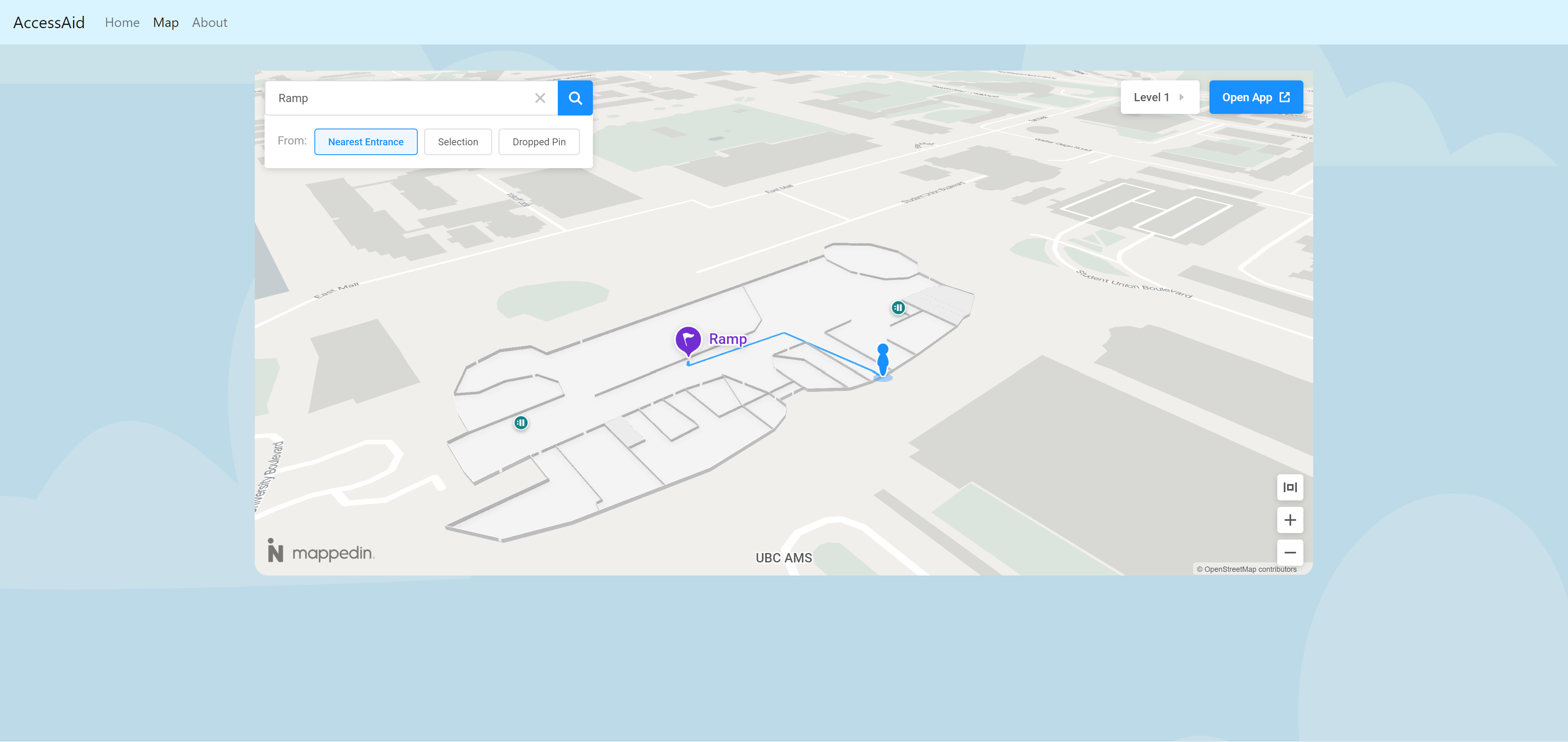Open the About page

[209, 22]
